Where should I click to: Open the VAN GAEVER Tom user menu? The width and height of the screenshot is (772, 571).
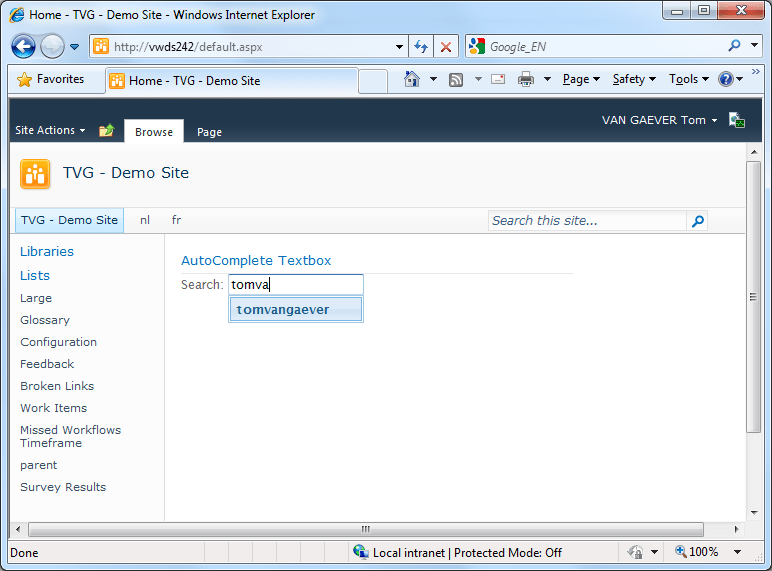pos(659,120)
